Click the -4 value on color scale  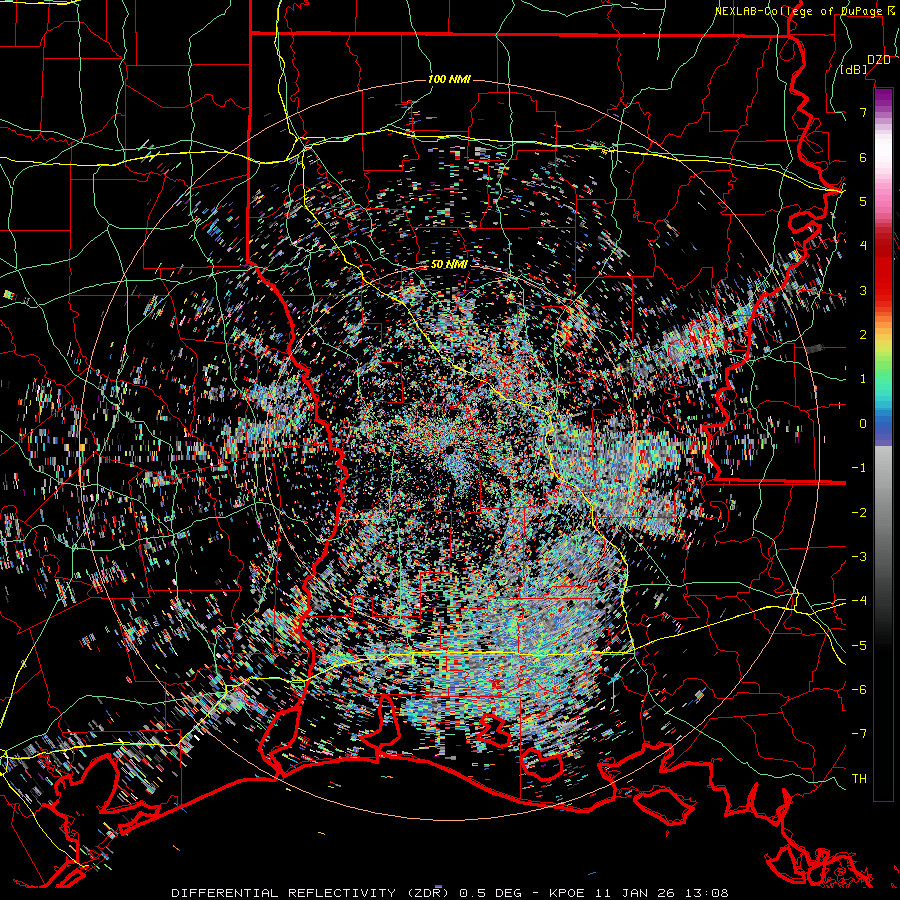tap(859, 601)
